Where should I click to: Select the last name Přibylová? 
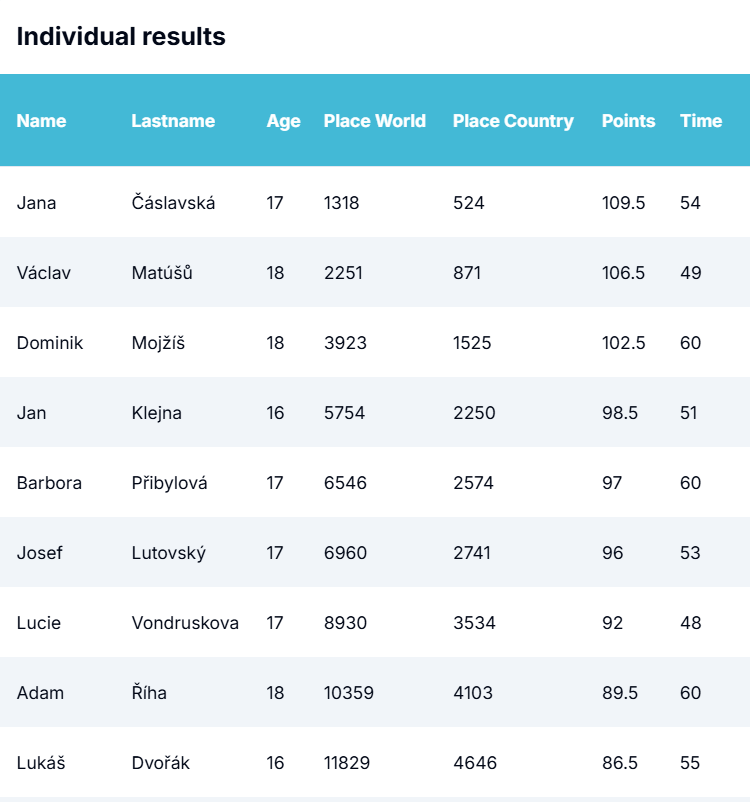point(169,483)
